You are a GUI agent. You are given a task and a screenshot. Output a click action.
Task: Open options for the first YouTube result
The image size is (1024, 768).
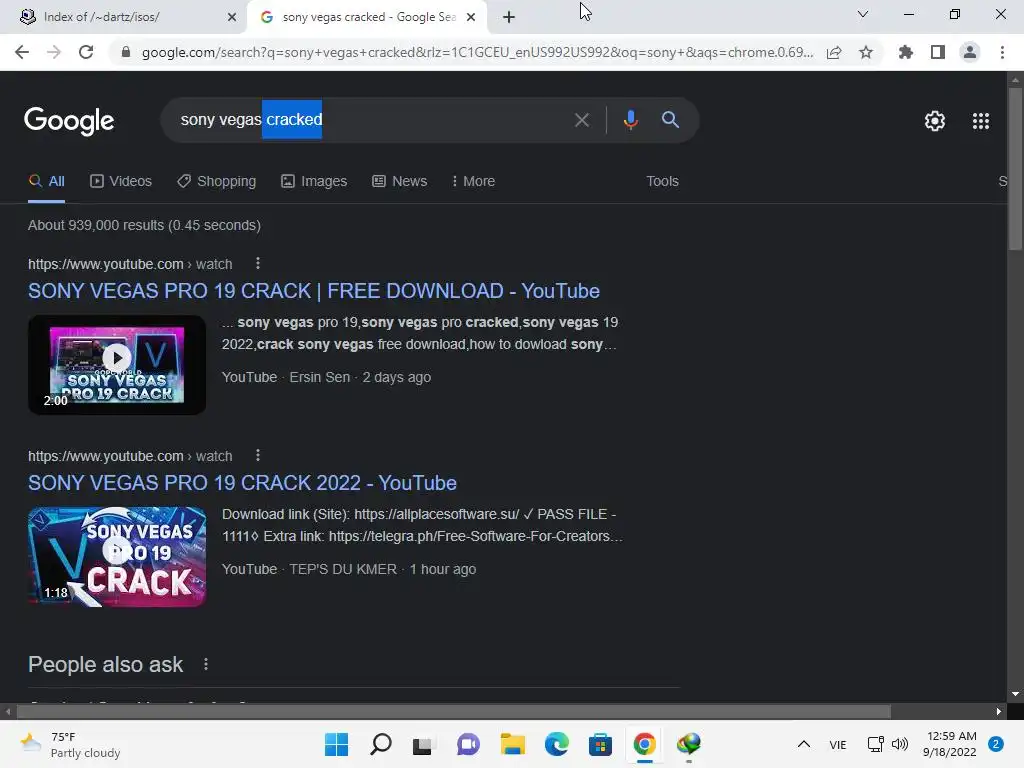pos(258,263)
